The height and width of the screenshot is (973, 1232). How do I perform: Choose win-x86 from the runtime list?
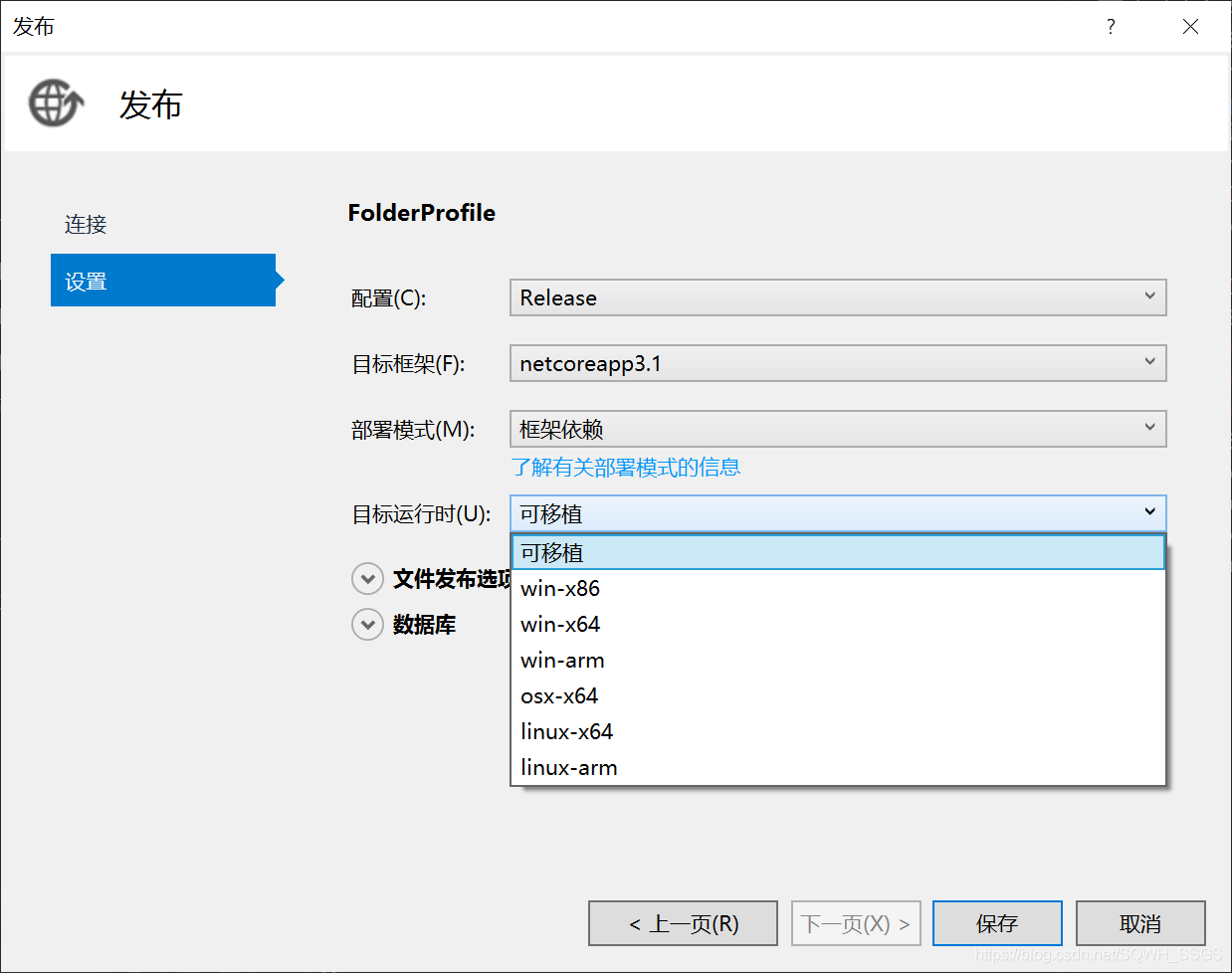click(838, 588)
